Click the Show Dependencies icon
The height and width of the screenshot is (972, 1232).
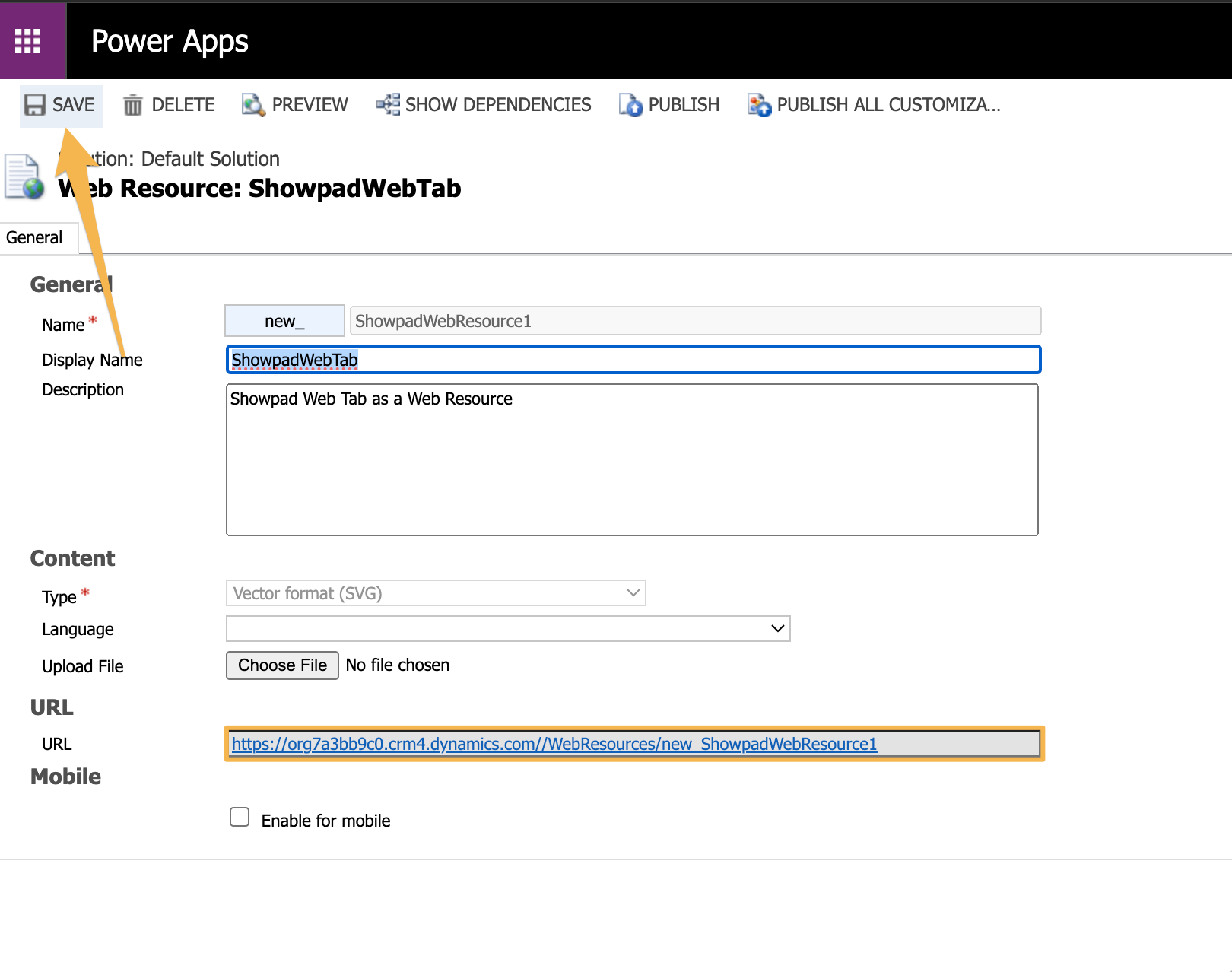click(388, 104)
